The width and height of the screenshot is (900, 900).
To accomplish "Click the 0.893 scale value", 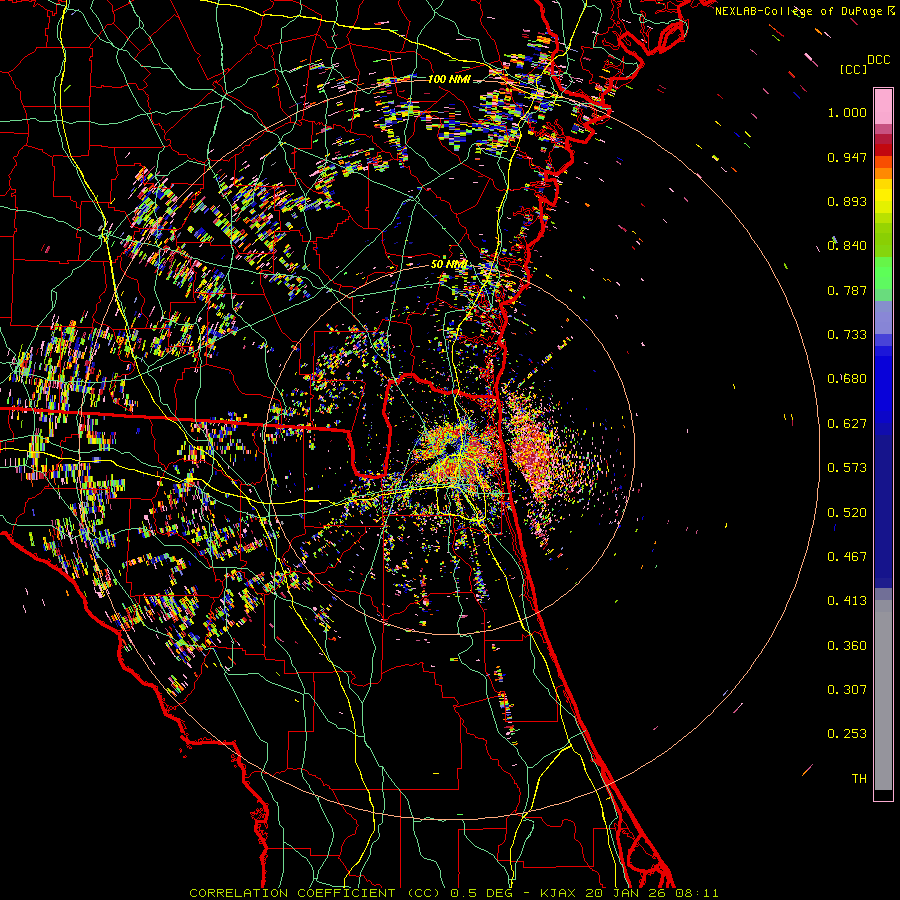I will tap(847, 201).
